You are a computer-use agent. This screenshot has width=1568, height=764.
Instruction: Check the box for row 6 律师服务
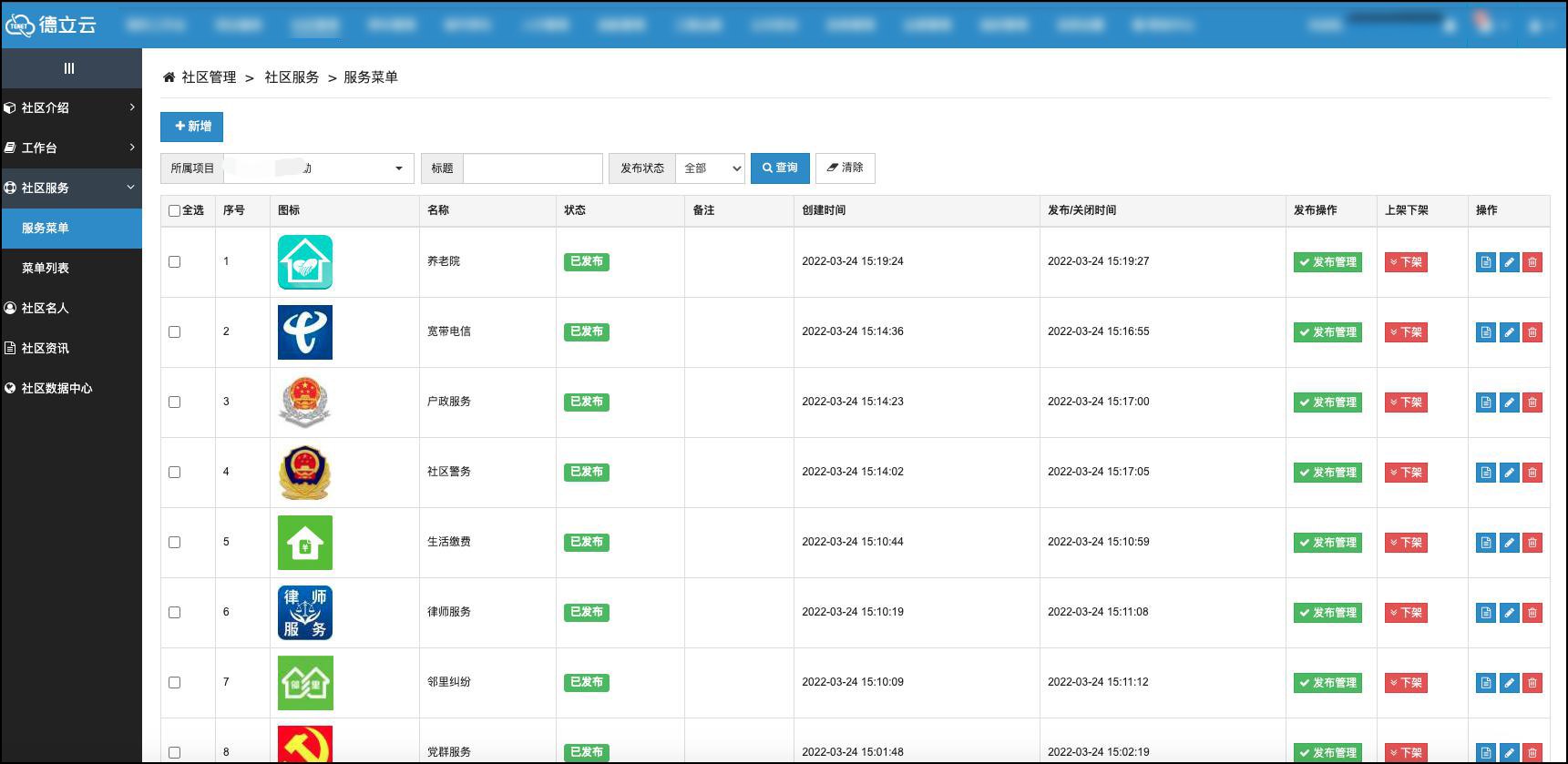point(174,613)
